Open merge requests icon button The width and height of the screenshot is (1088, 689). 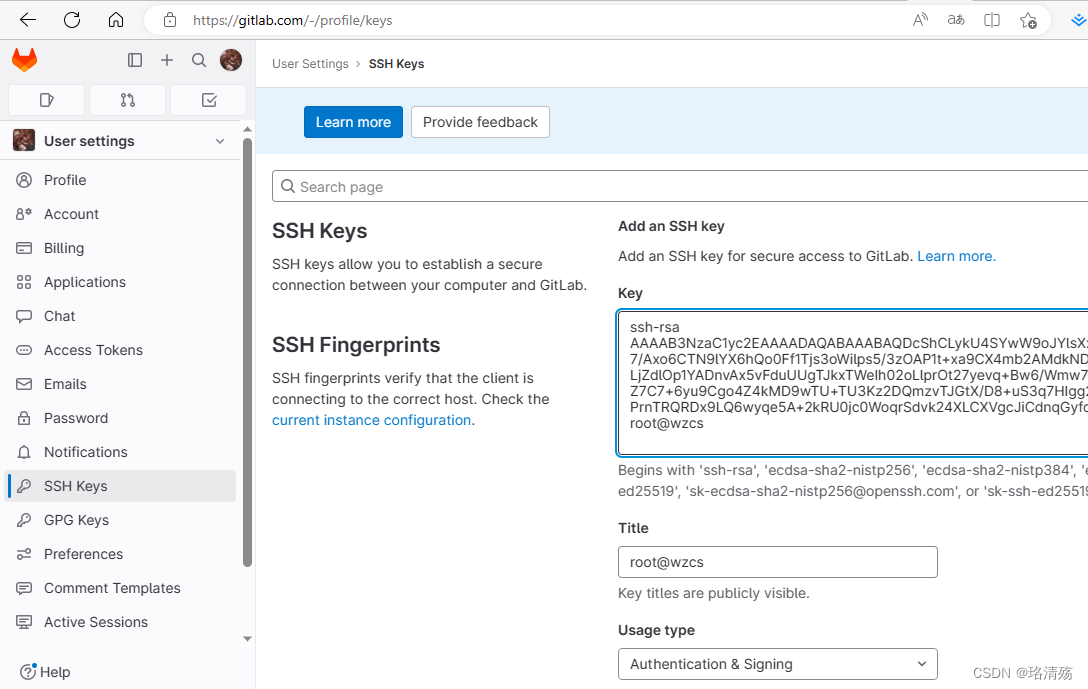[x=128, y=100]
